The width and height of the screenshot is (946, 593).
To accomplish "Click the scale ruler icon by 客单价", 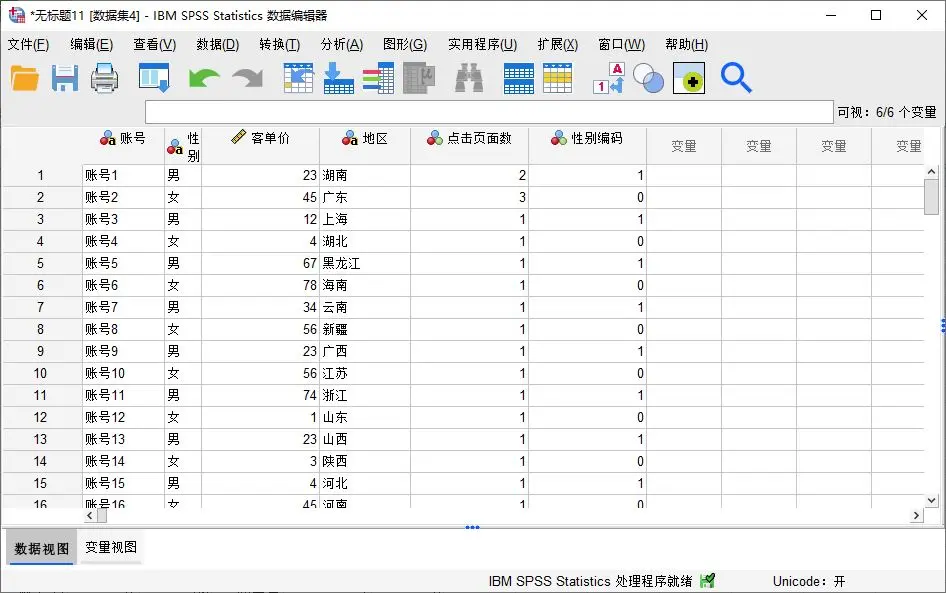I will (239, 137).
